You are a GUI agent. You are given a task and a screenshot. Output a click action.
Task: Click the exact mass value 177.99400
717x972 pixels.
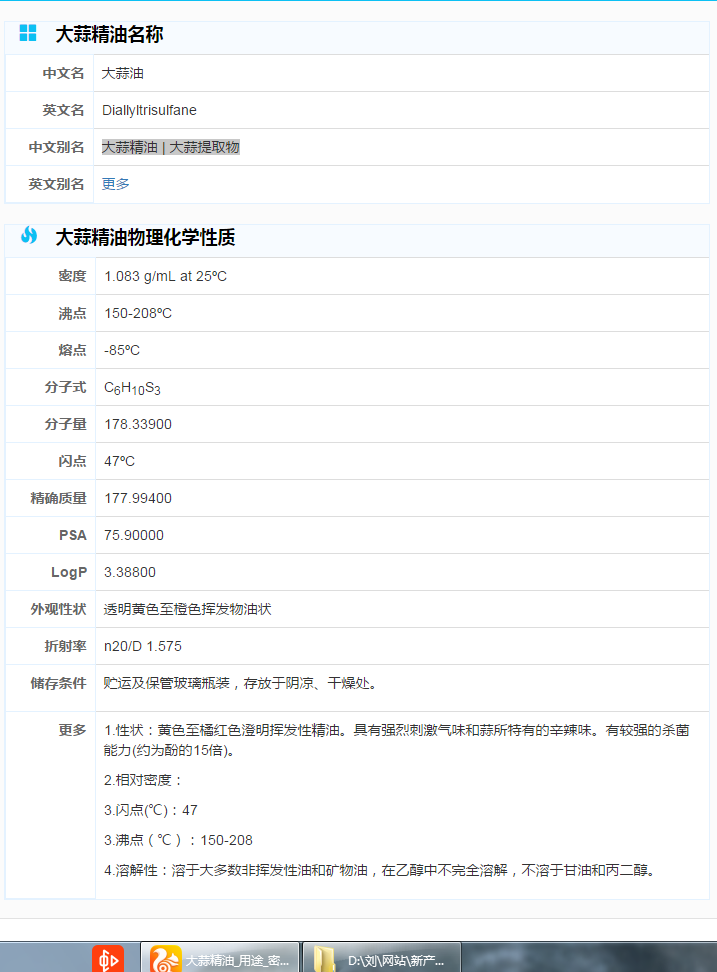click(138, 498)
